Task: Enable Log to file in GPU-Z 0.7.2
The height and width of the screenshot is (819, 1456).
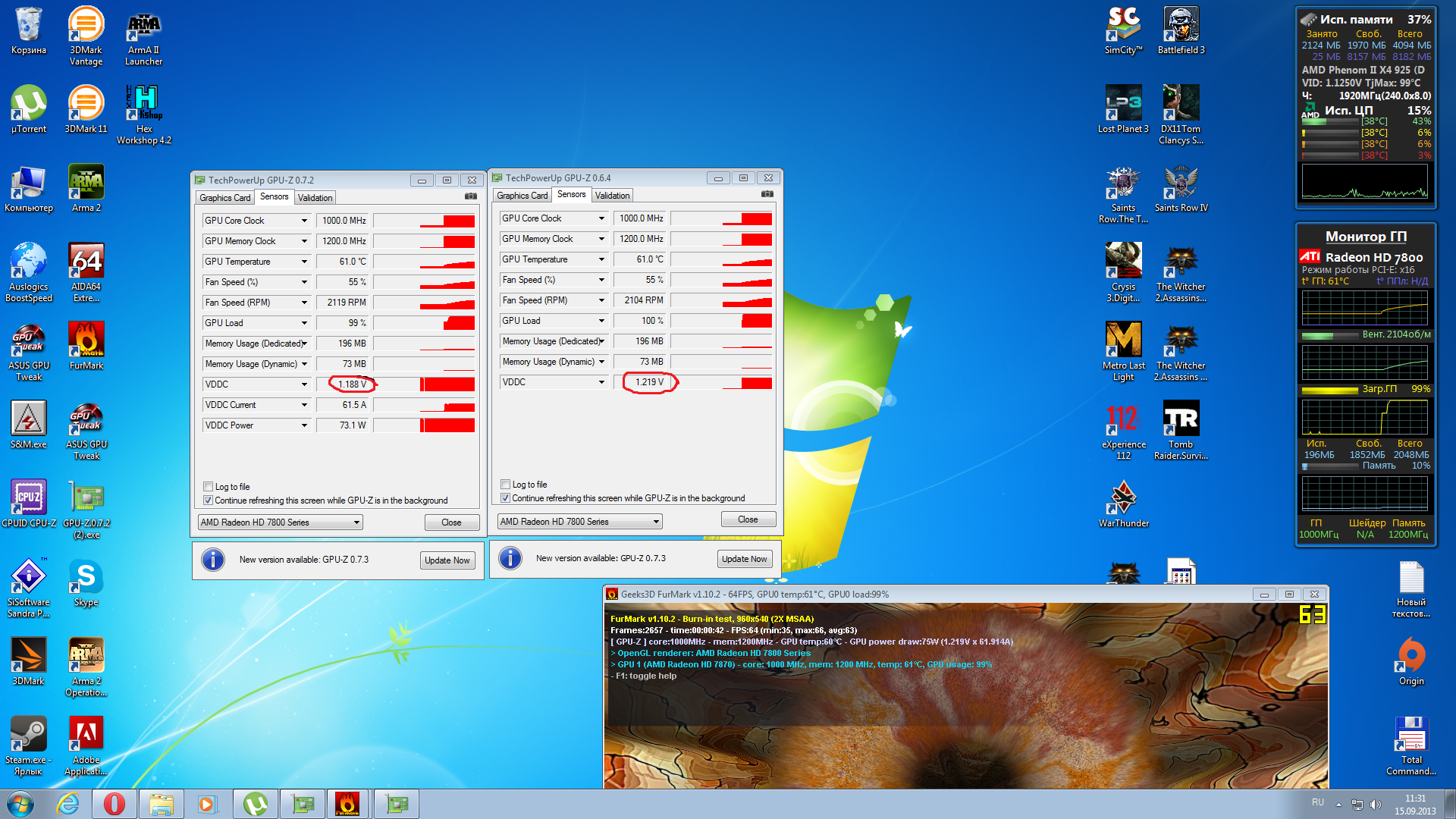Action: pos(208,487)
